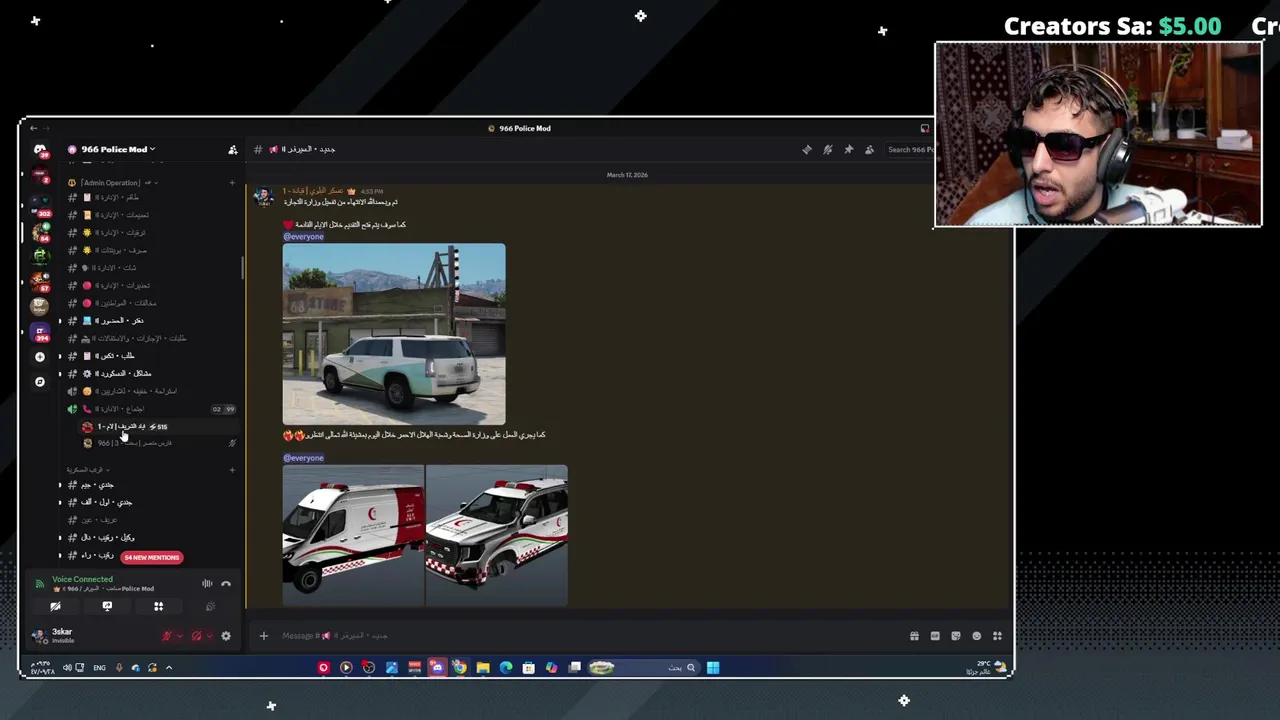Open emoji picker in message bar
Screen dimensions: 1280x720
(x=977, y=636)
